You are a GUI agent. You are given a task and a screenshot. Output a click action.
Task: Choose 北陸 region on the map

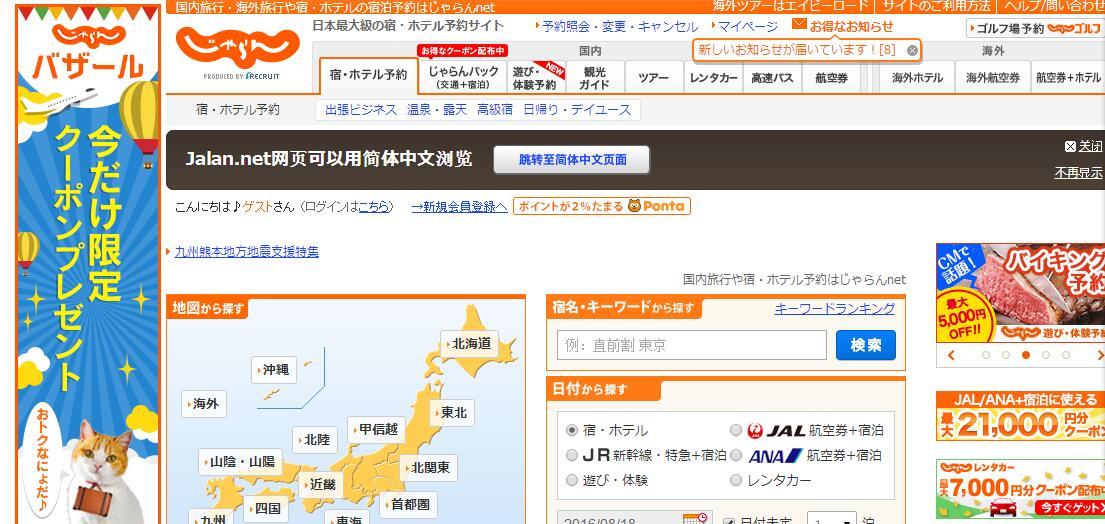(x=314, y=439)
